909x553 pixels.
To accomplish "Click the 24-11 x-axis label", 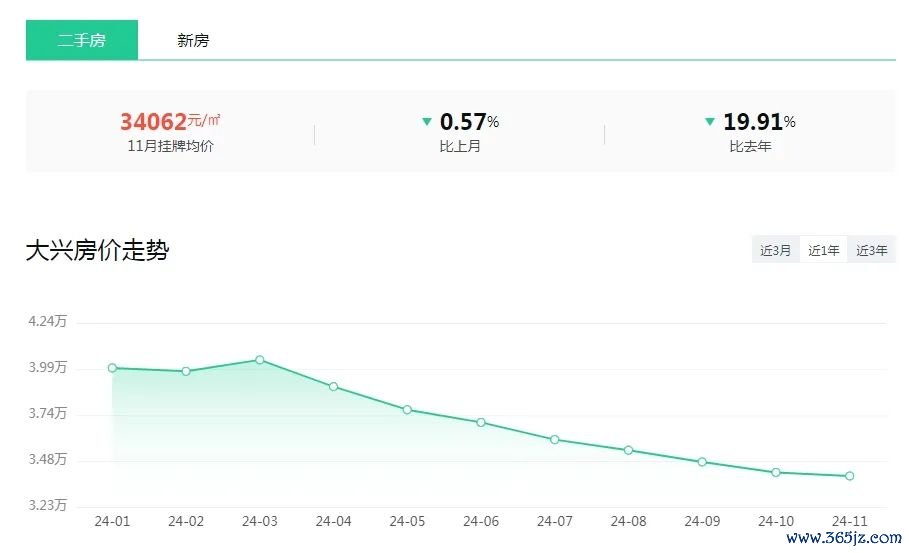I will coord(850,521).
